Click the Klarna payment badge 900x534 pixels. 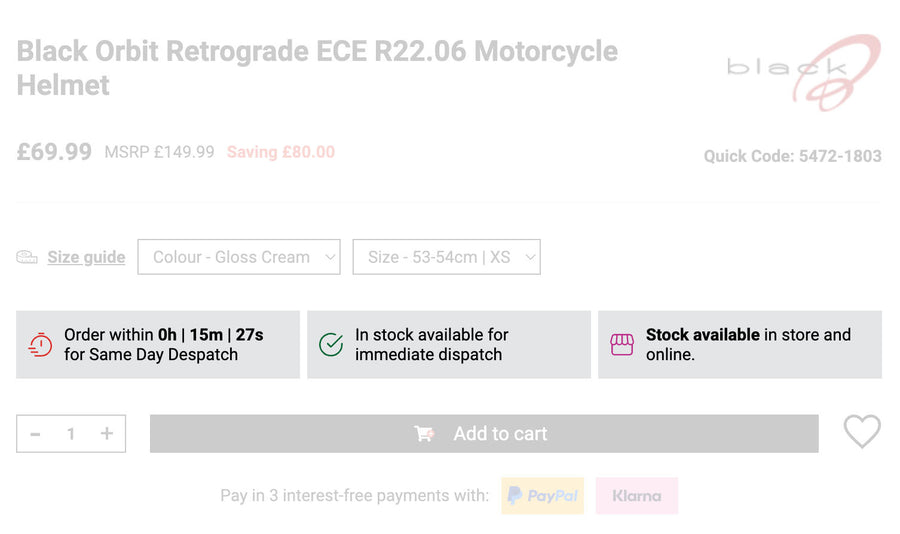pos(637,496)
